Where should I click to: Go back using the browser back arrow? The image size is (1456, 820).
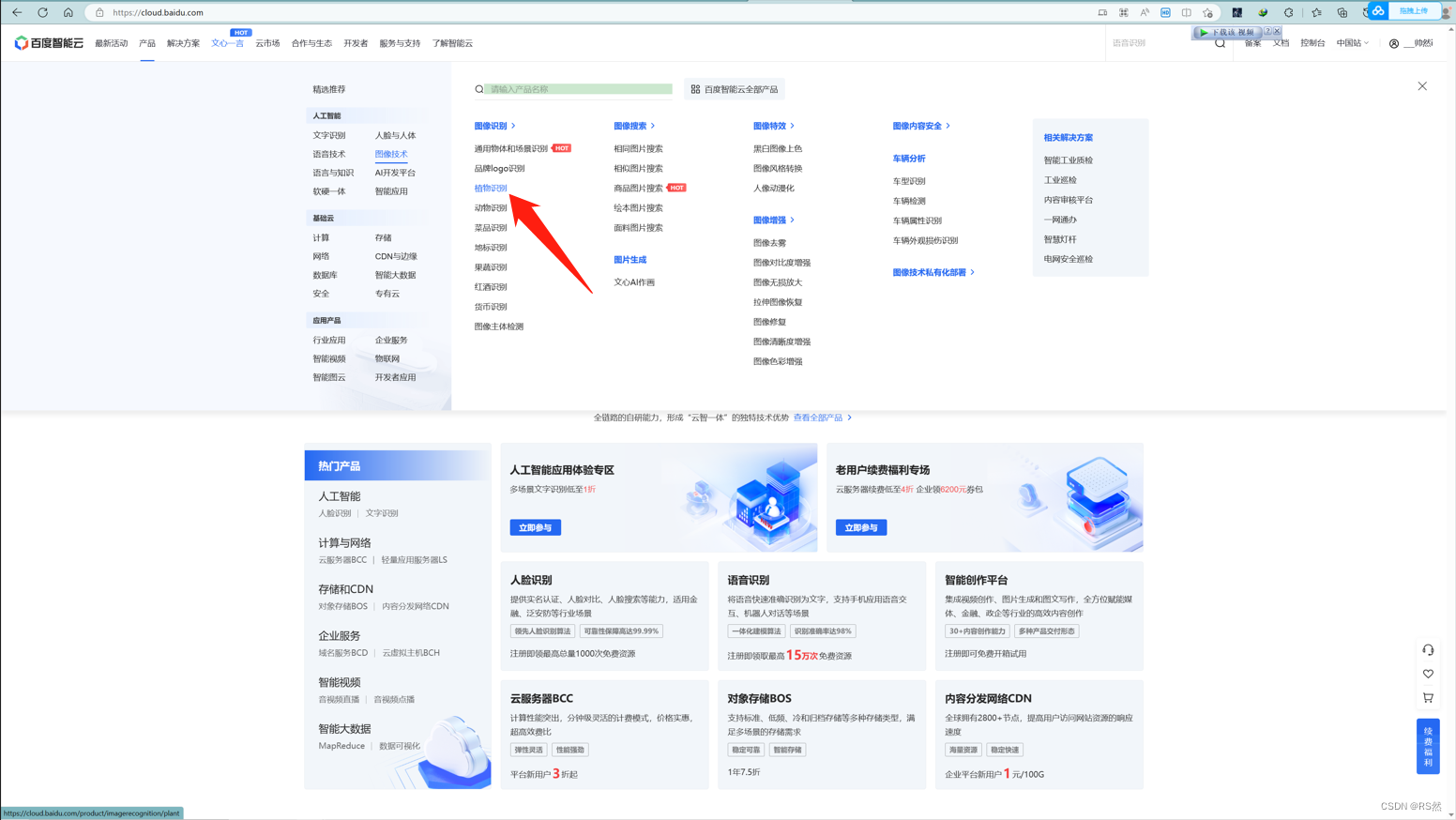17,12
